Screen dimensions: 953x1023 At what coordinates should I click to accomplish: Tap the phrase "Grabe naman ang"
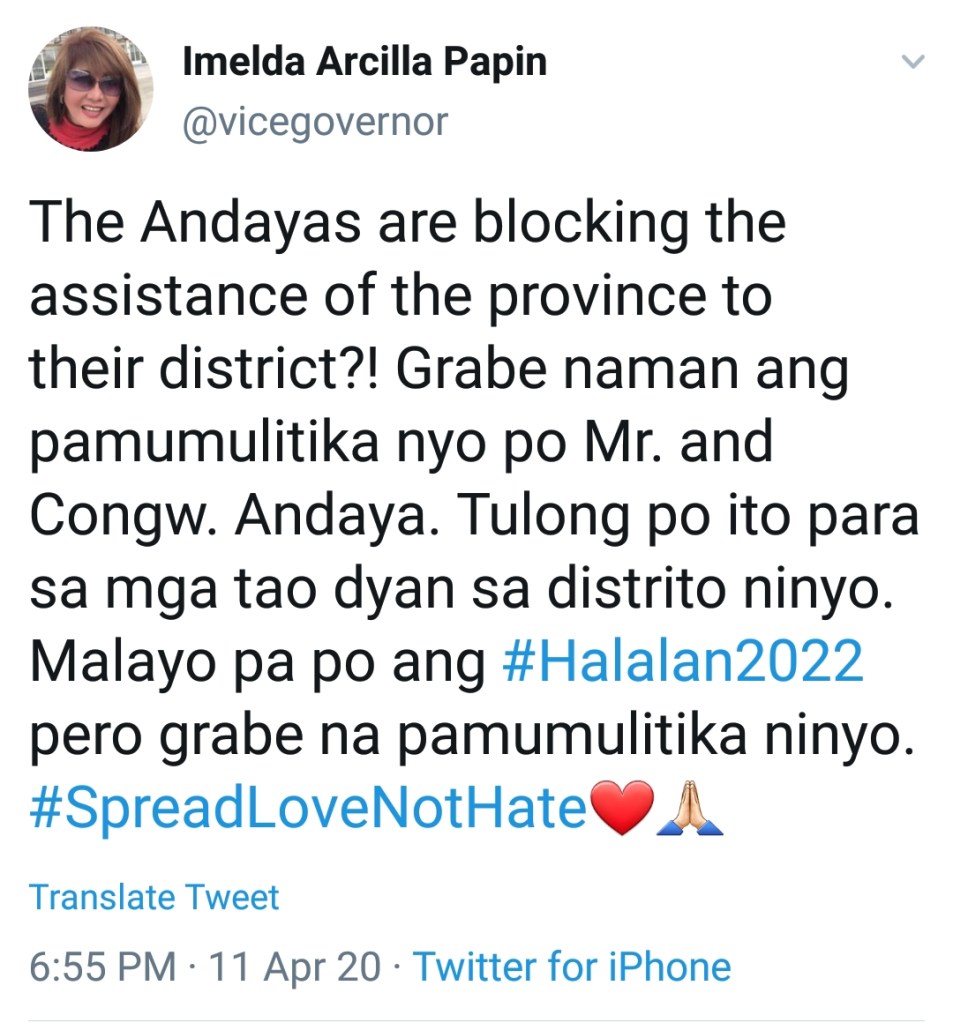point(622,371)
